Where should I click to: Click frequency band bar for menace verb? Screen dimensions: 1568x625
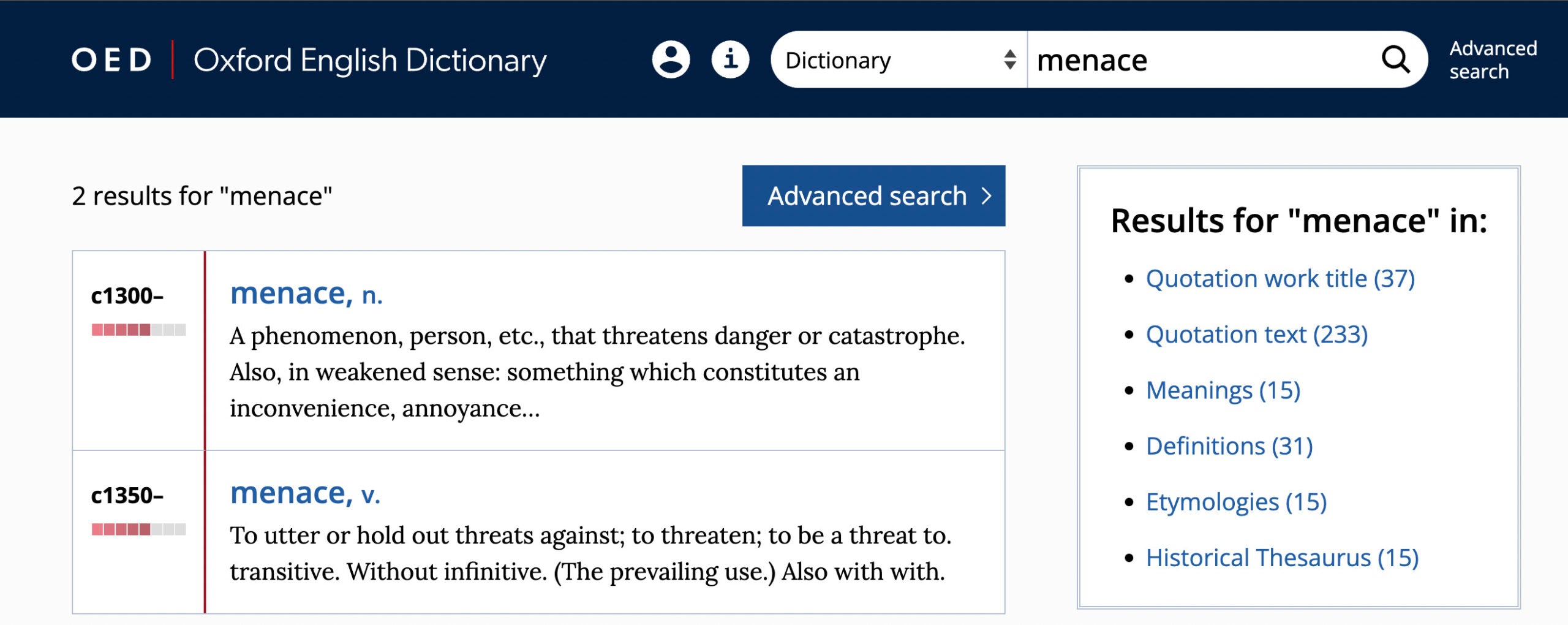pyautogui.click(x=138, y=529)
